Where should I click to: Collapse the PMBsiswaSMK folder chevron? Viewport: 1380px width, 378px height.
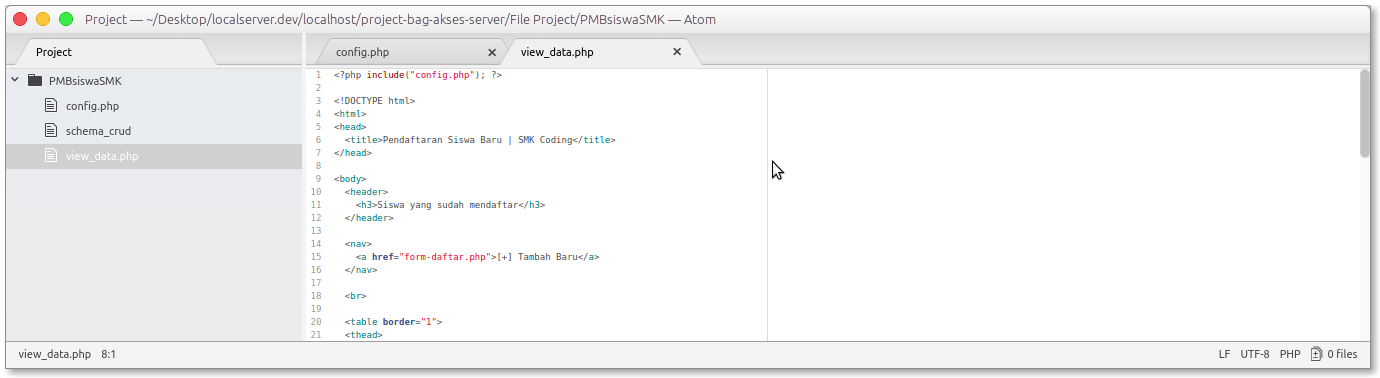[15, 80]
